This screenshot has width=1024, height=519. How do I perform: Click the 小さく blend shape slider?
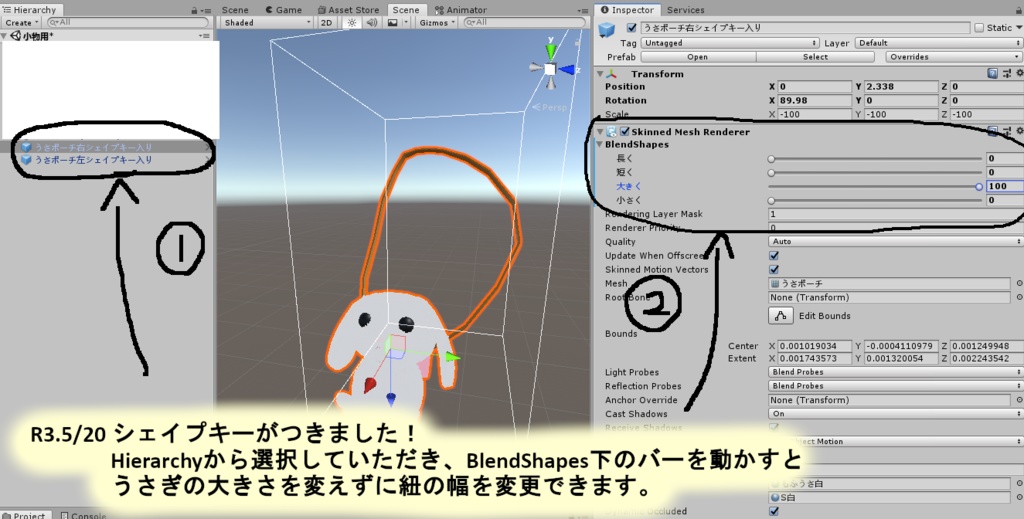(876, 200)
